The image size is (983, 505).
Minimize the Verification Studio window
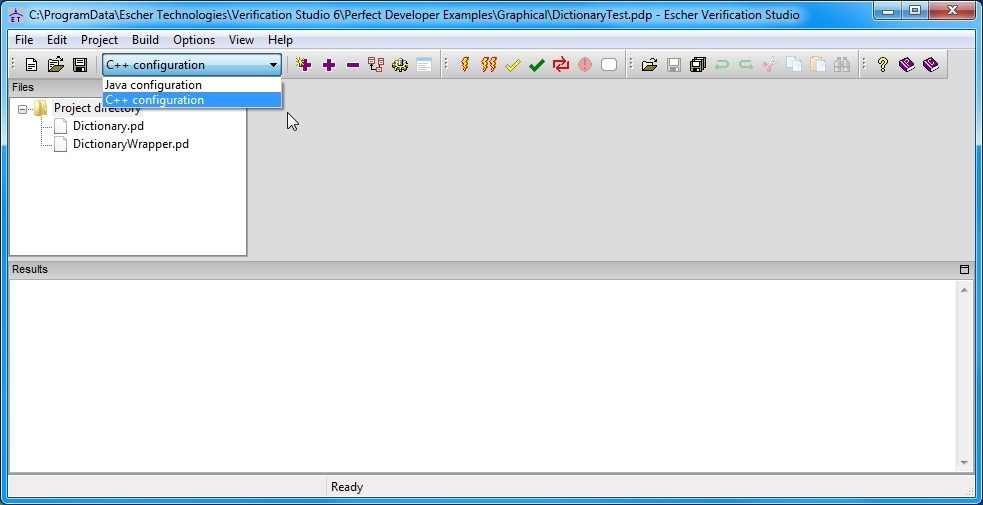click(x=888, y=11)
